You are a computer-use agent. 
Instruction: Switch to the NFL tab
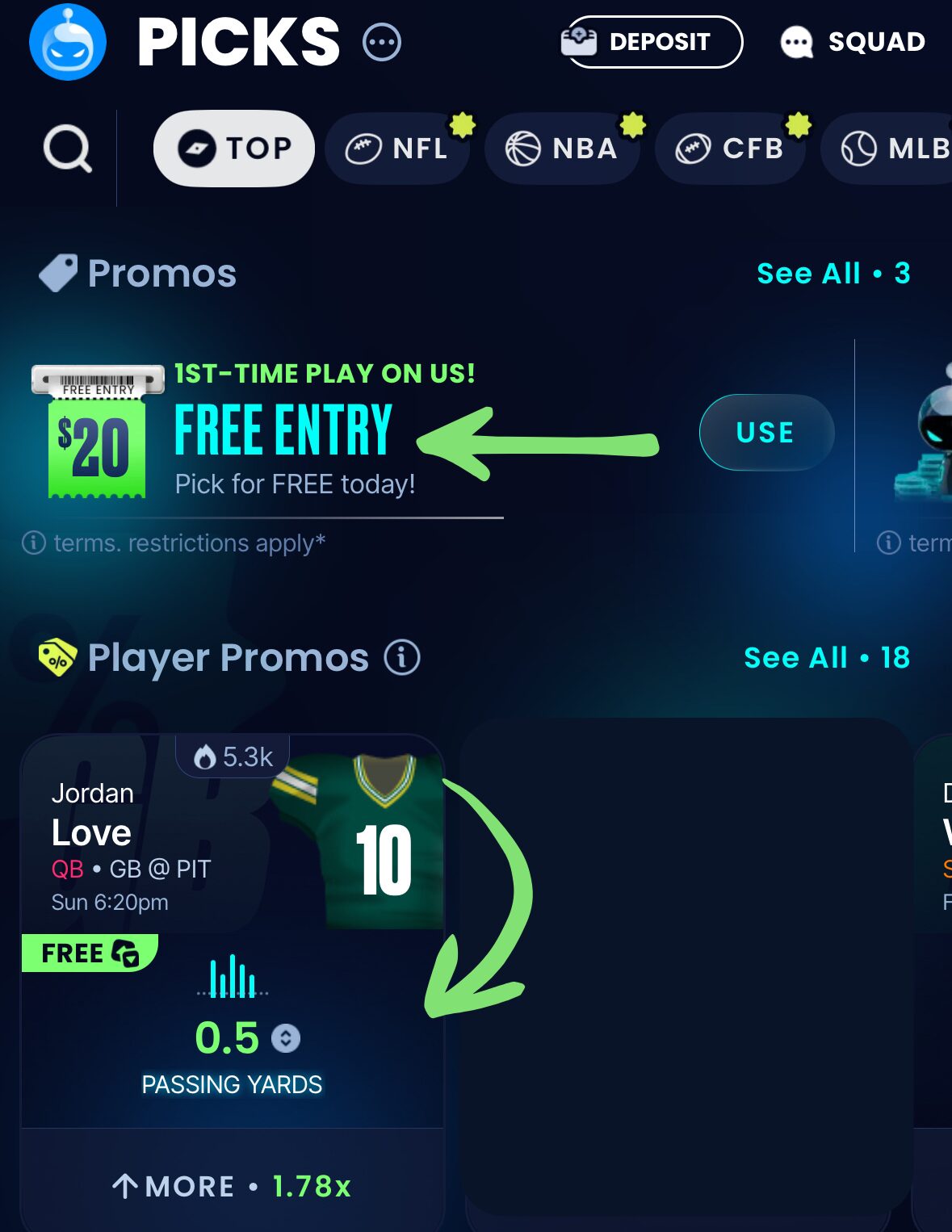[397, 149]
